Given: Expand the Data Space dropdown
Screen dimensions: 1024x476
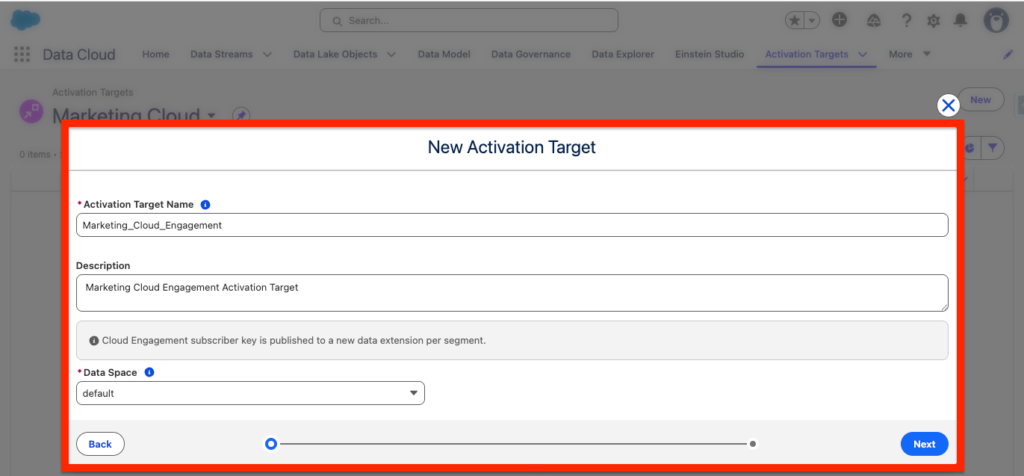Looking at the screenshot, I should (x=250, y=393).
